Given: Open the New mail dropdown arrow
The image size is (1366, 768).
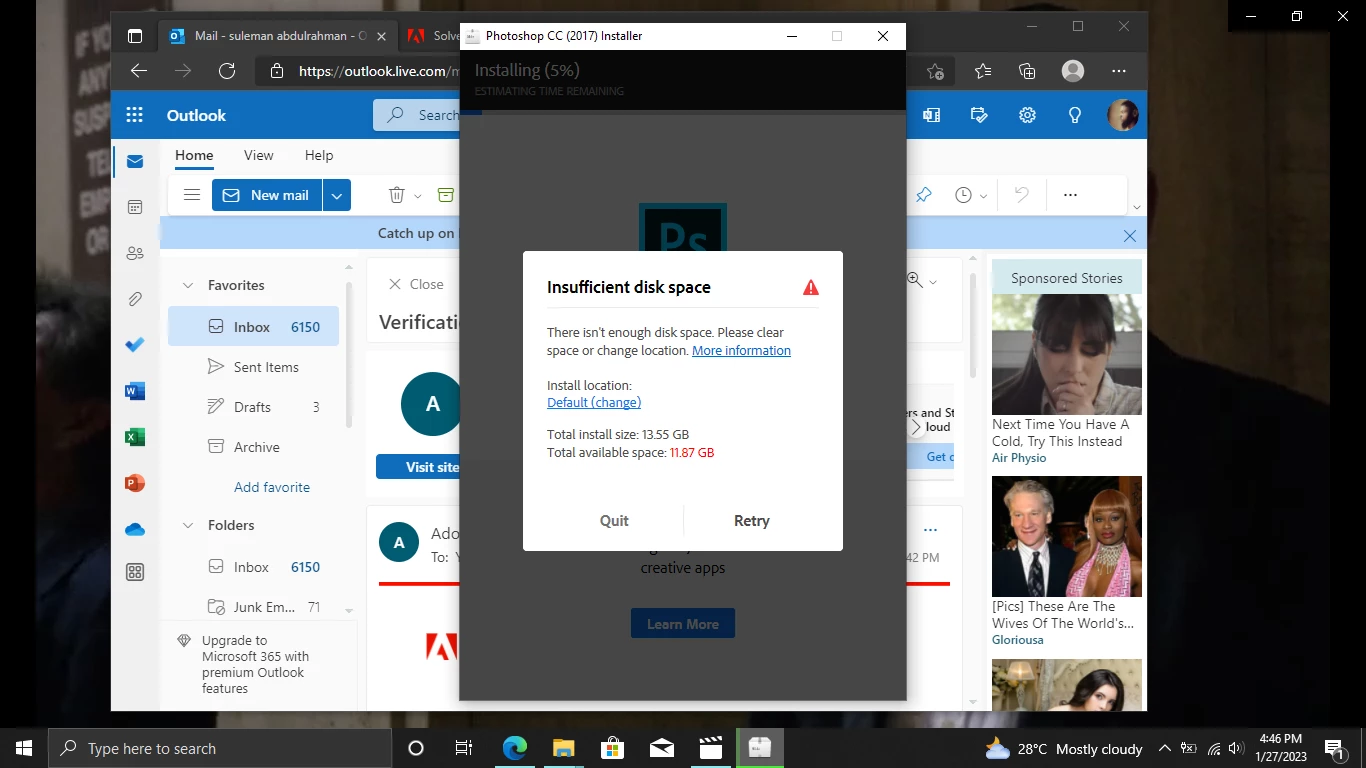Looking at the screenshot, I should (337, 195).
